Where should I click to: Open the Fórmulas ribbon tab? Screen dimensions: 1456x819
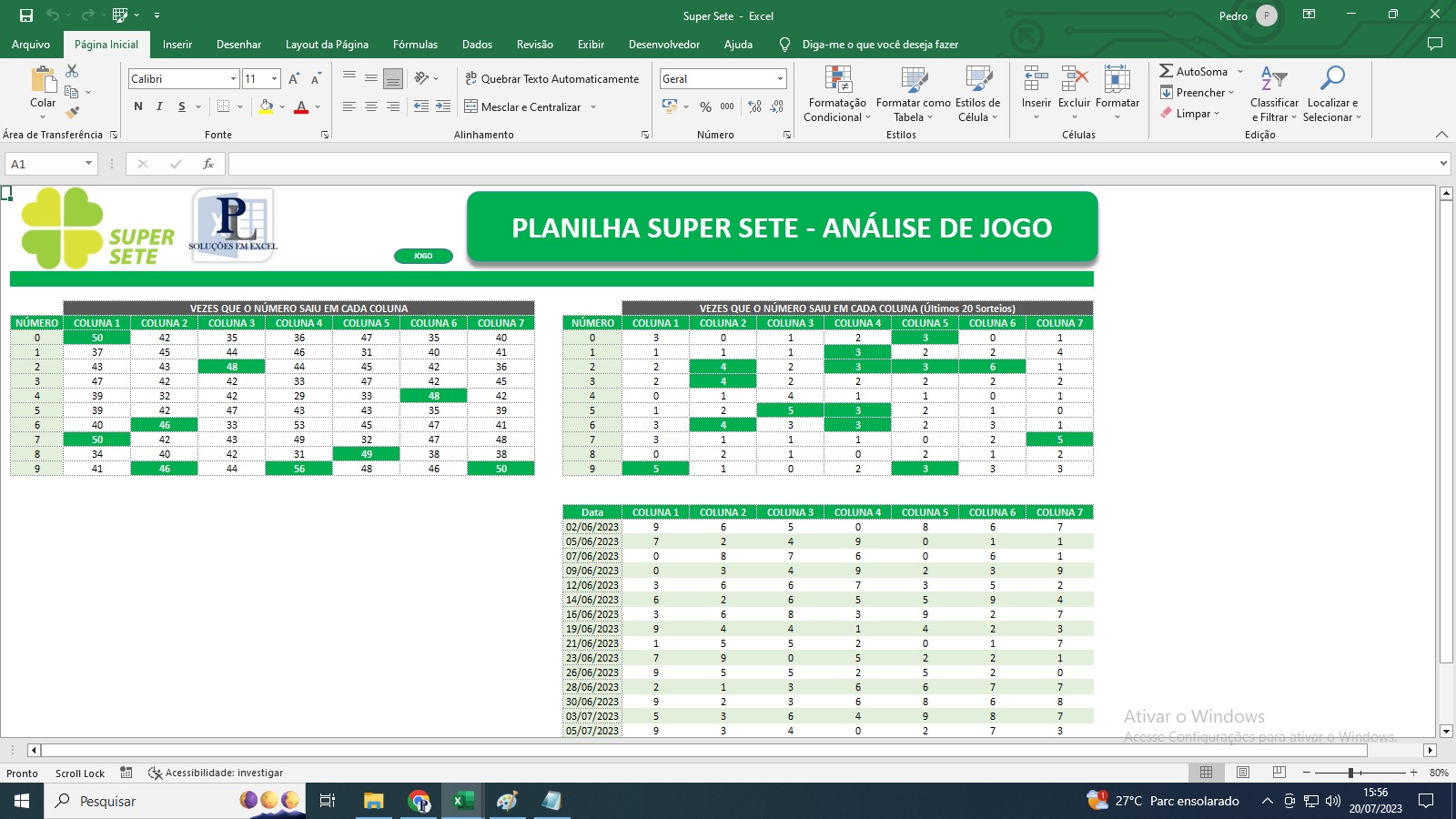(415, 44)
